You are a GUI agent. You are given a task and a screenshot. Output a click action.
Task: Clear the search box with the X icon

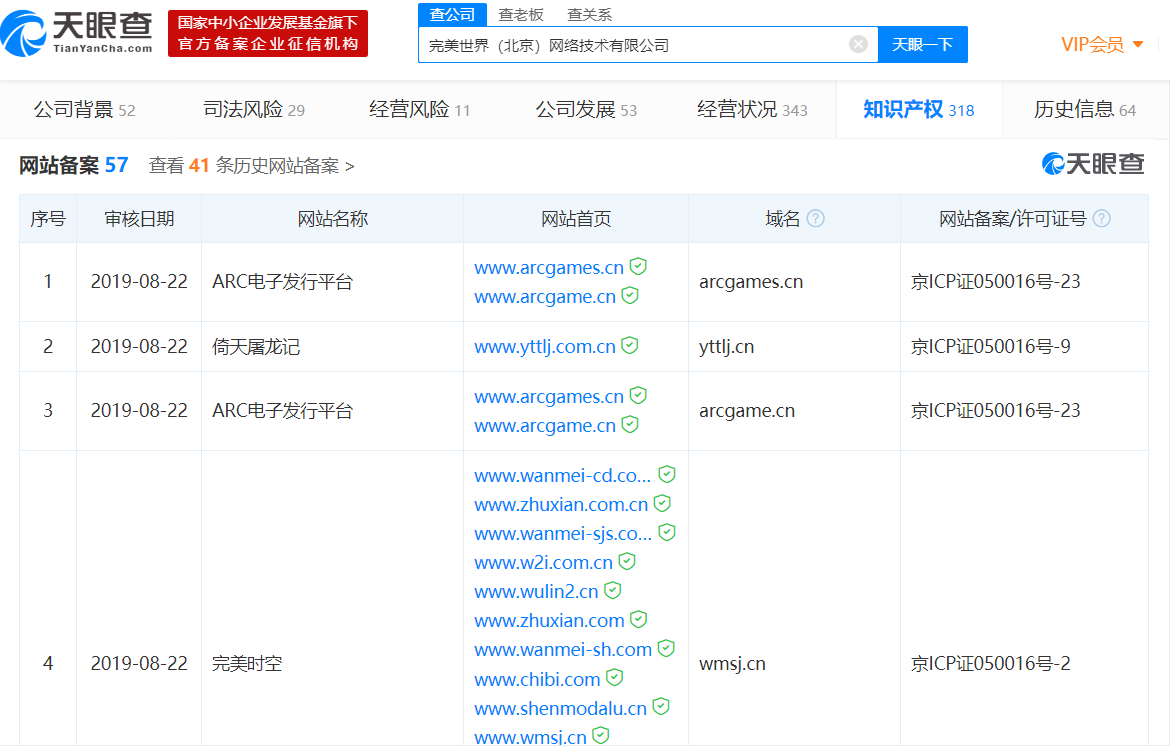pos(858,45)
